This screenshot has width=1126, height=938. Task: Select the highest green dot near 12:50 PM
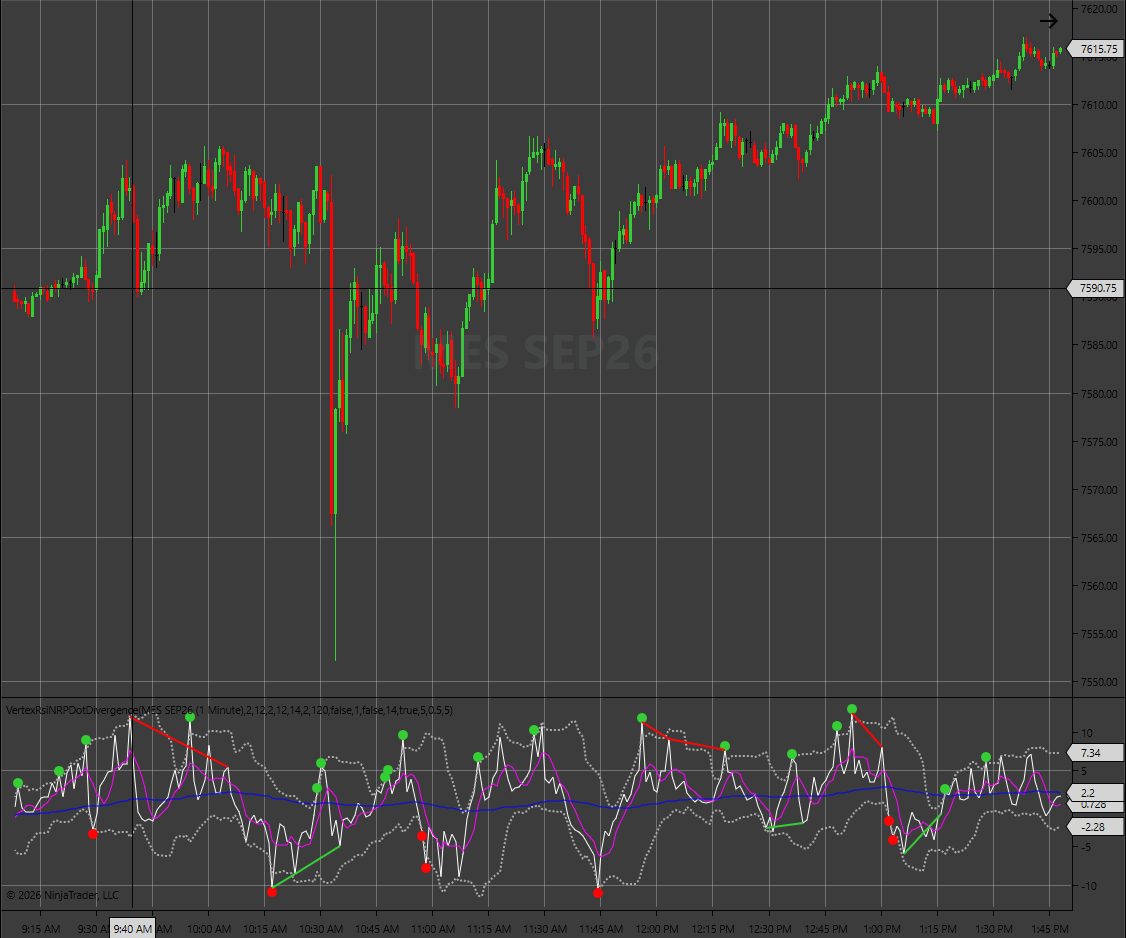point(852,709)
